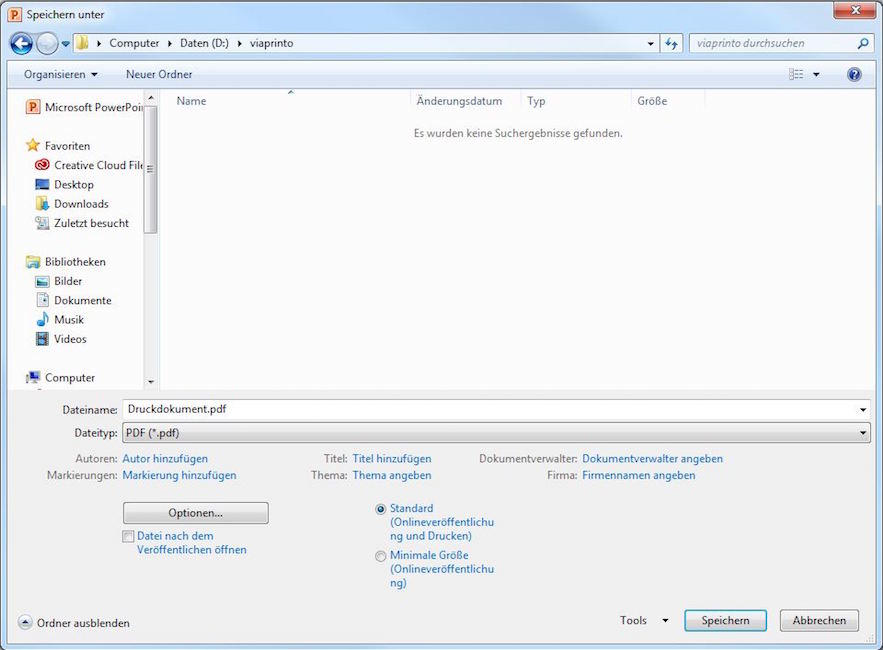This screenshot has width=883, height=650.
Task: Close the Speichern unter dialog
Action: point(855,11)
